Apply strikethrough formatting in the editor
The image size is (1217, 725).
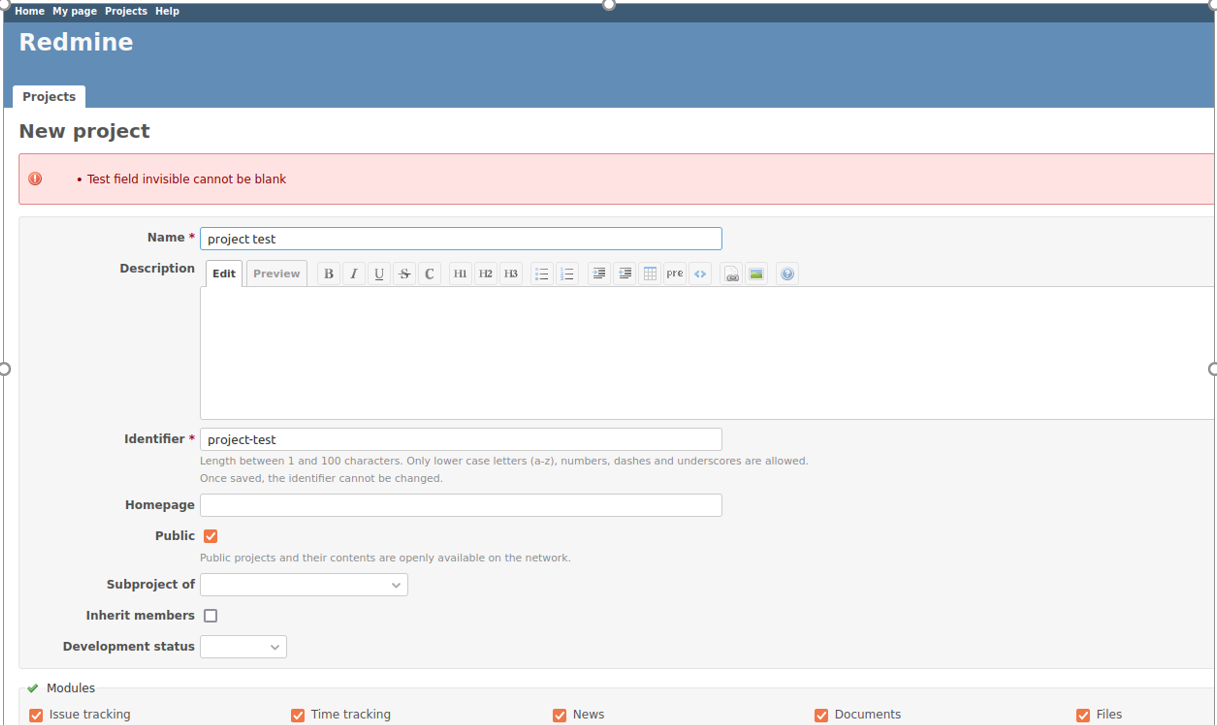tap(404, 274)
